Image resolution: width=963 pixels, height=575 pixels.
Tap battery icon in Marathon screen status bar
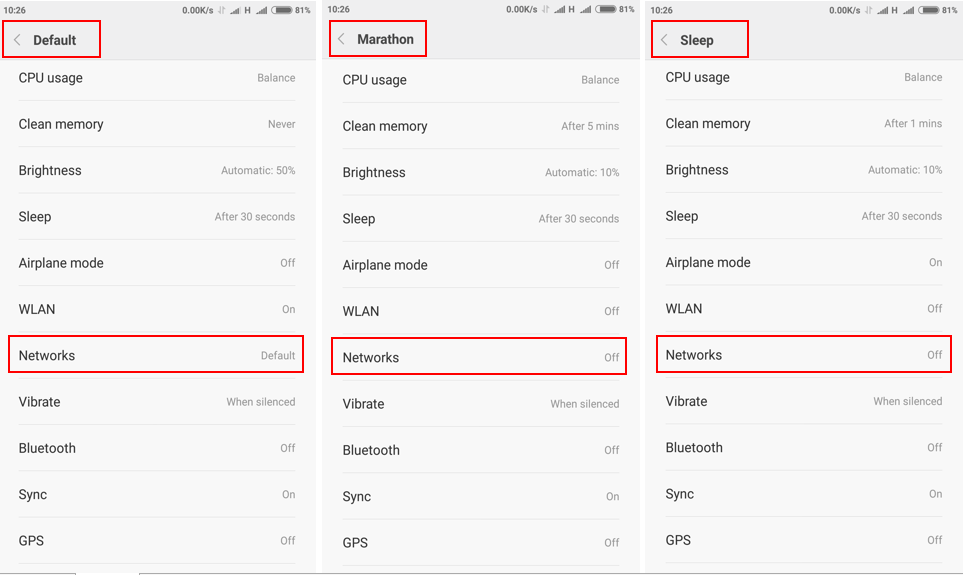coord(606,10)
